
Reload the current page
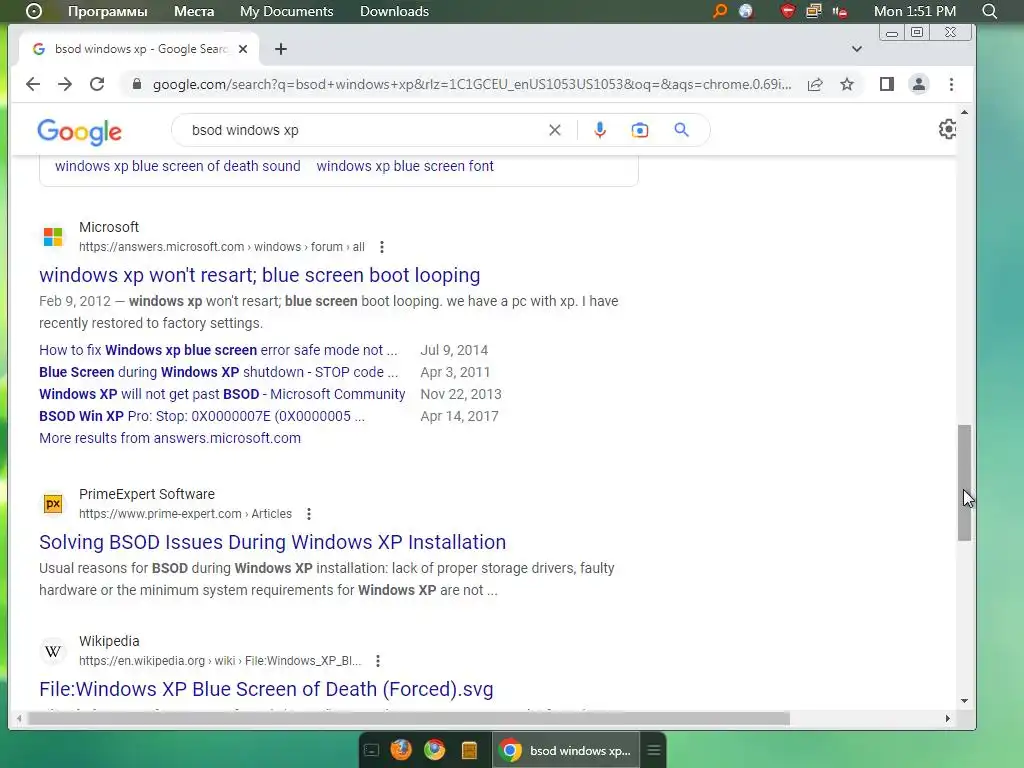click(x=97, y=84)
